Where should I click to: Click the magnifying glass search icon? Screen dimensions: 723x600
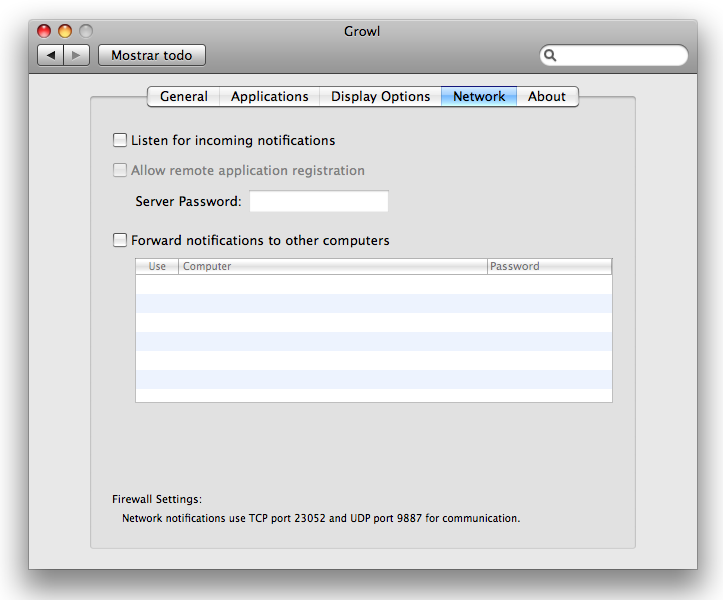[x=550, y=55]
